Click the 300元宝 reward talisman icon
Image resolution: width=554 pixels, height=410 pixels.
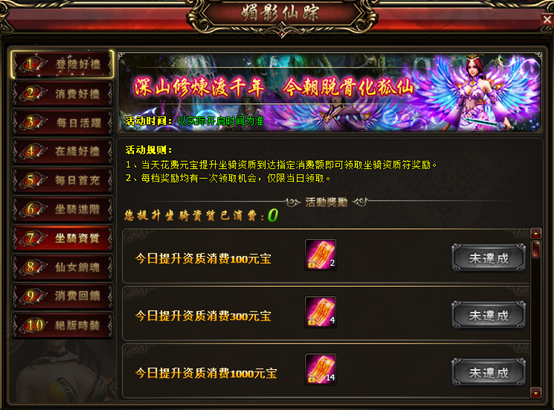coord(320,312)
